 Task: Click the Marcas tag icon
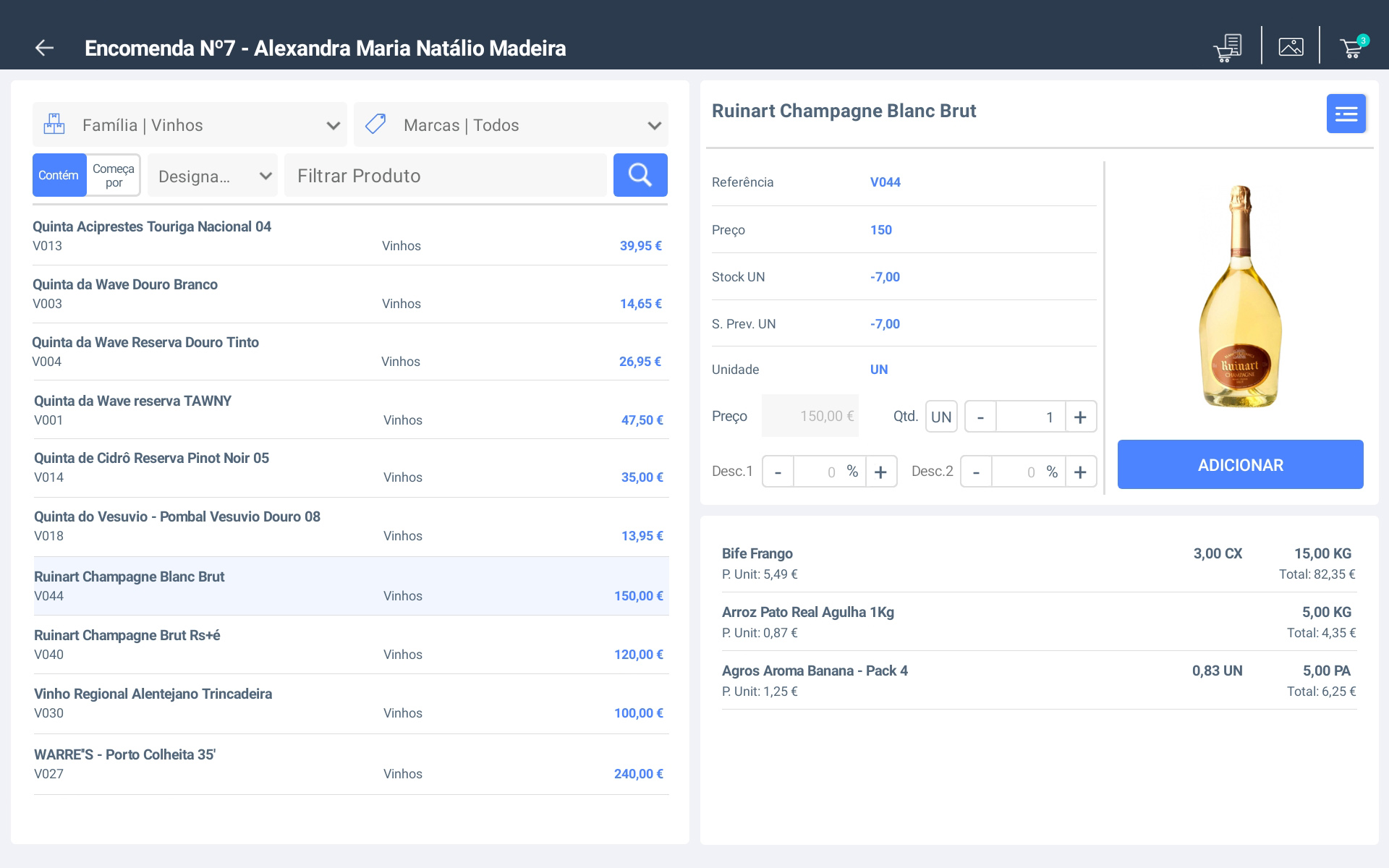tap(375, 124)
